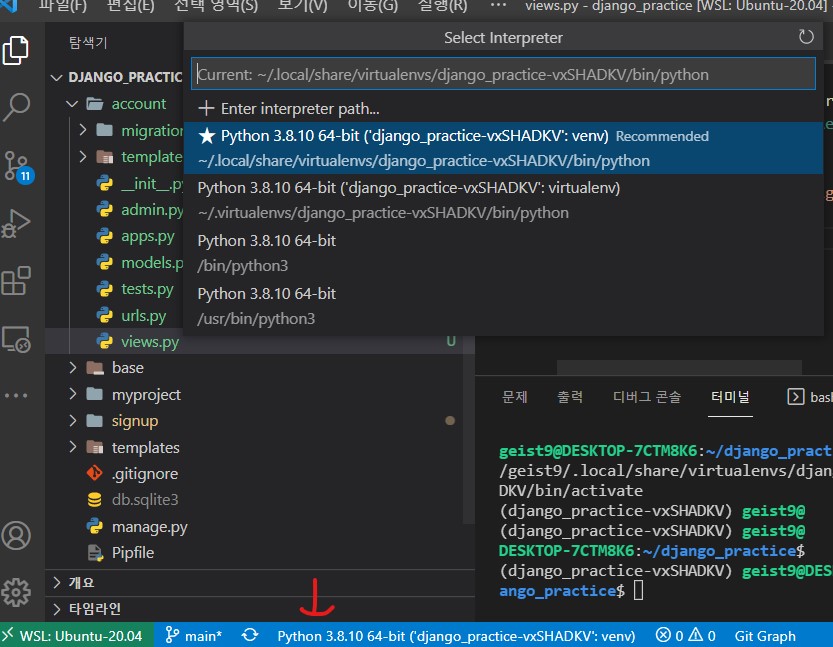
Task: Expand the signup folder
Action: [x=73, y=421]
